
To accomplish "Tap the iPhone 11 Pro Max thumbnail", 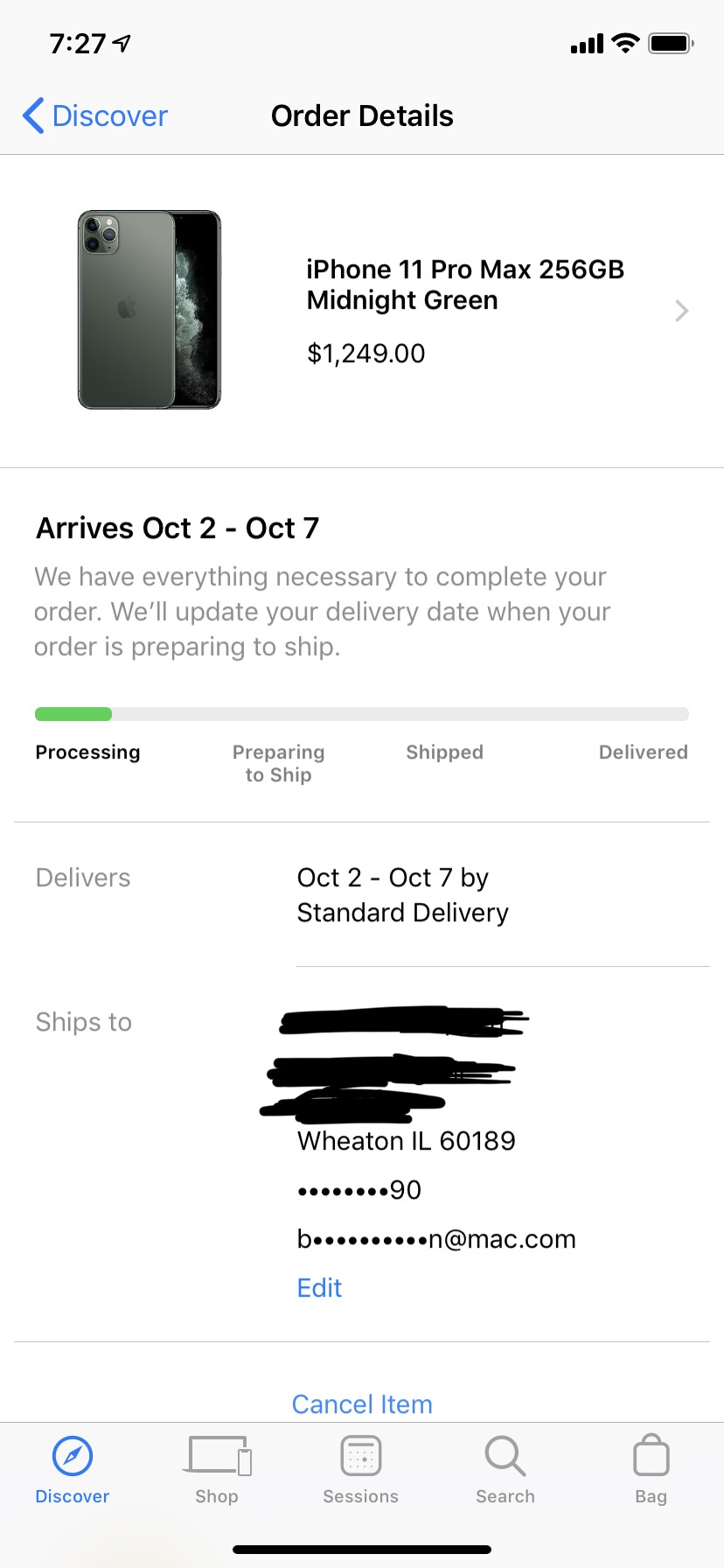I will (x=150, y=310).
